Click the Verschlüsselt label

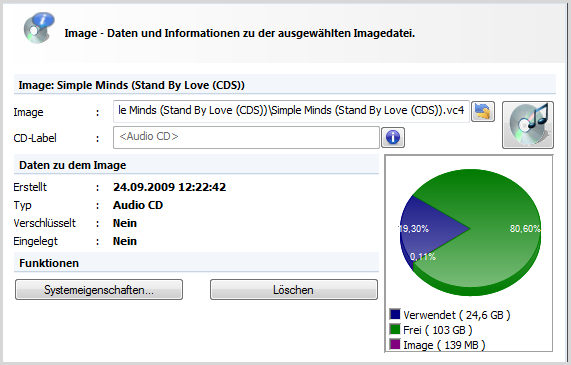pyautogui.click(x=44, y=223)
